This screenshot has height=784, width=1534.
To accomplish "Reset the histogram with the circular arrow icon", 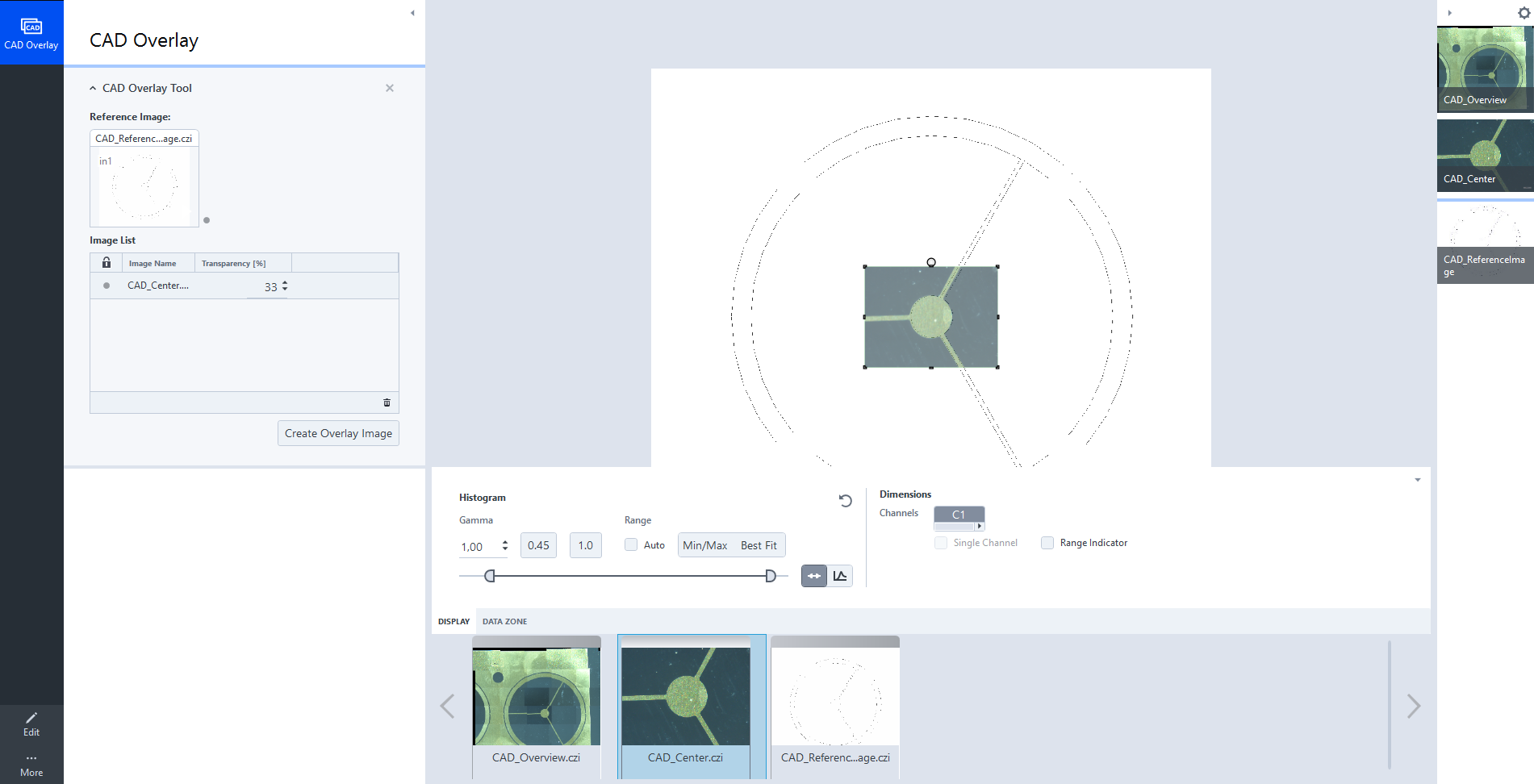I will 845,500.
